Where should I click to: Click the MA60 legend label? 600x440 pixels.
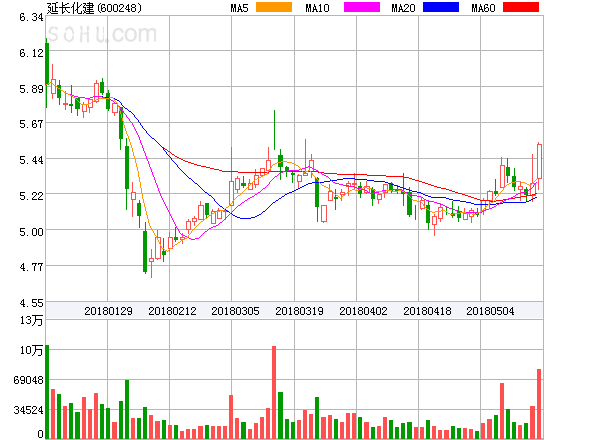[483, 8]
